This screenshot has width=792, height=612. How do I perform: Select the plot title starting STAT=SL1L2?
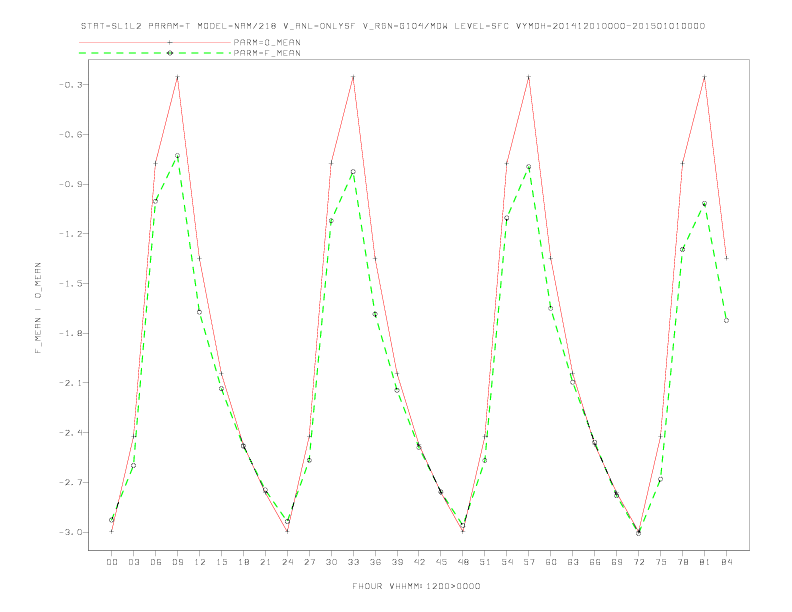392,26
